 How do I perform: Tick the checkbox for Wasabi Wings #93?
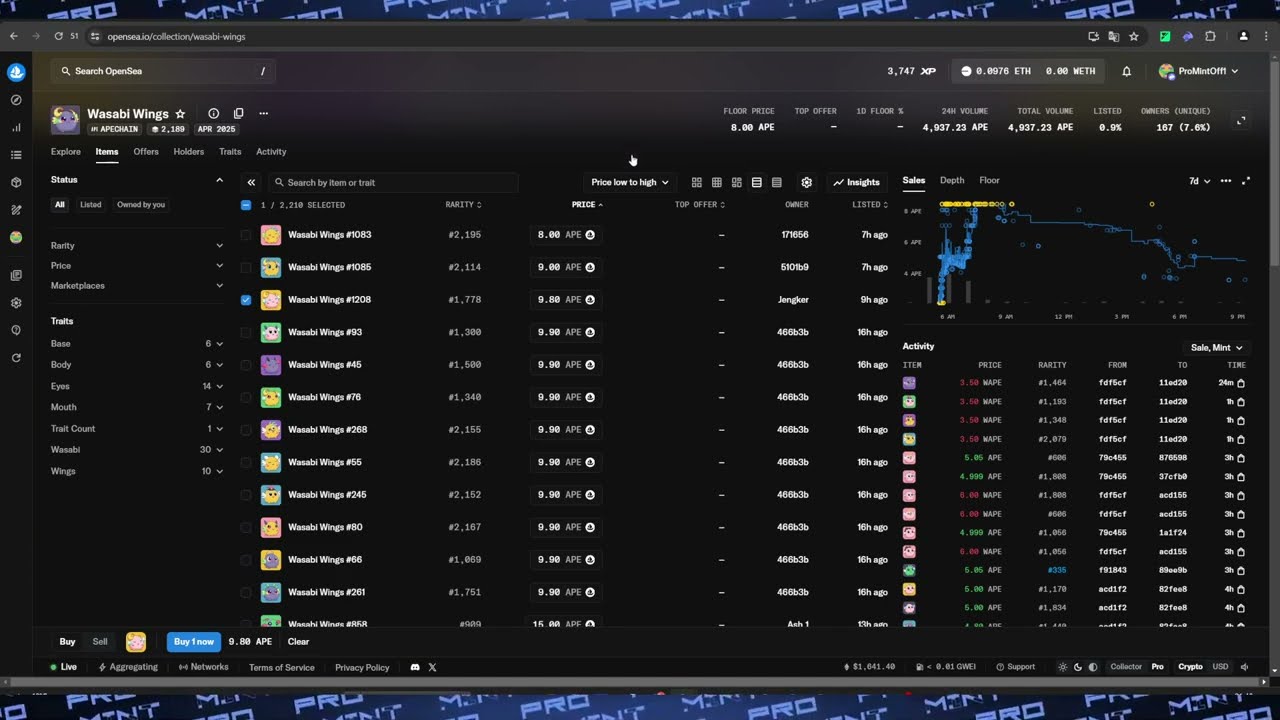coord(246,332)
